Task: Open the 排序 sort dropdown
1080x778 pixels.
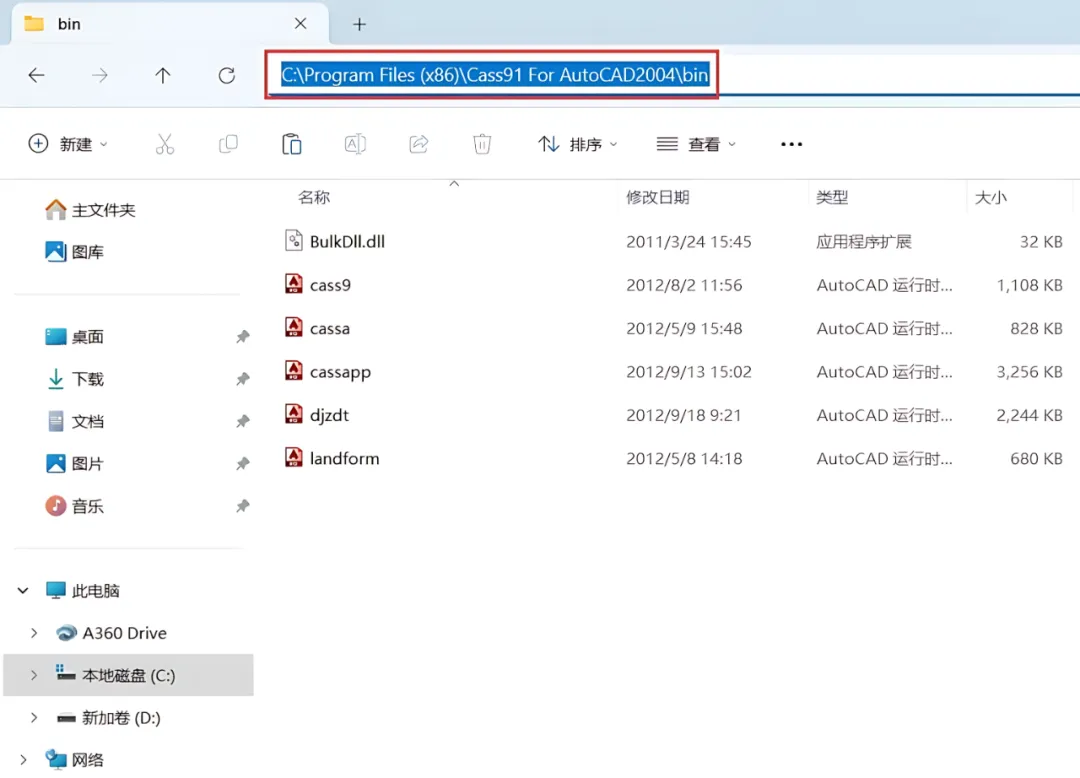Action: (577, 144)
